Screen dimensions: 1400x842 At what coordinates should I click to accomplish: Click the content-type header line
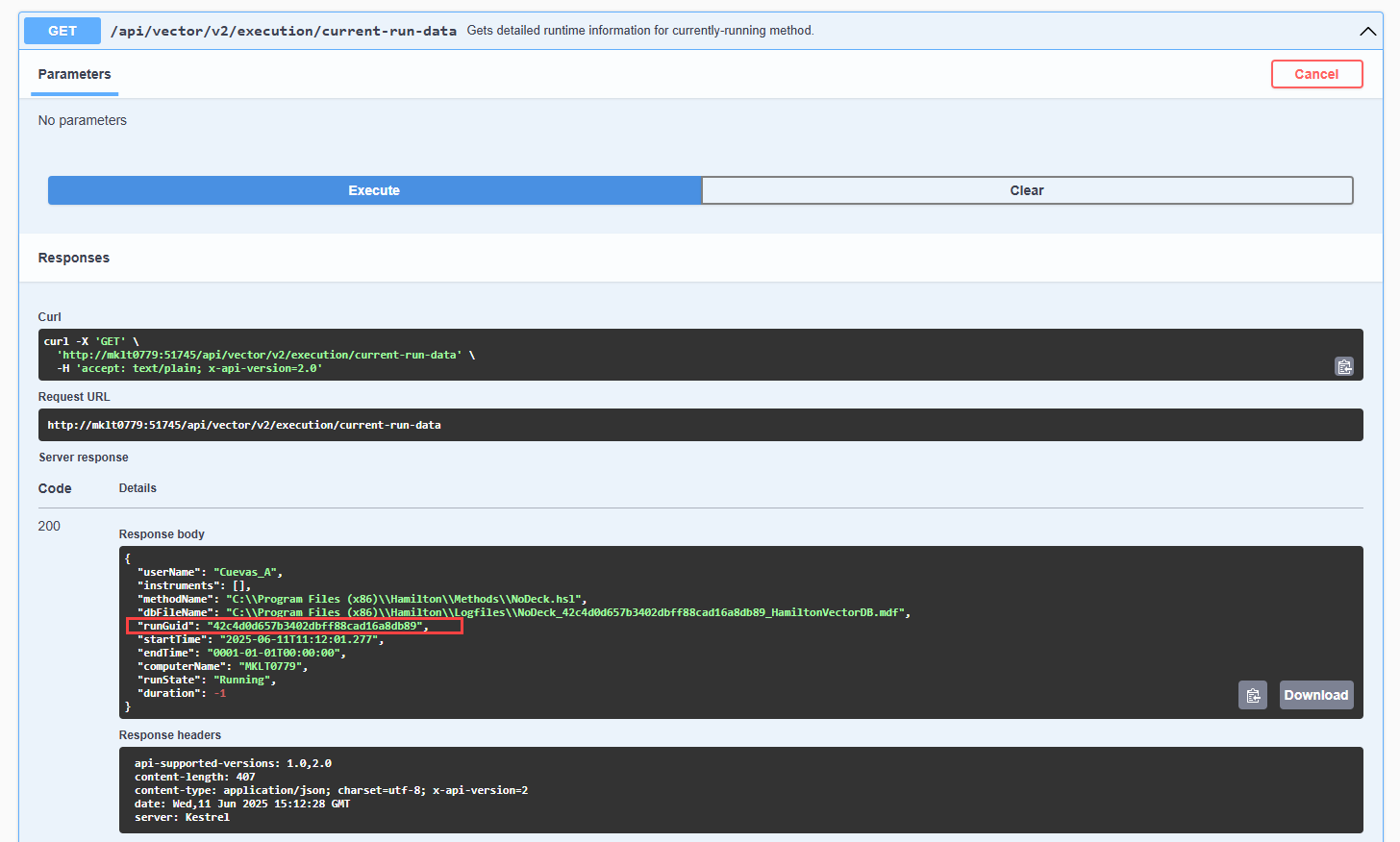(331, 790)
